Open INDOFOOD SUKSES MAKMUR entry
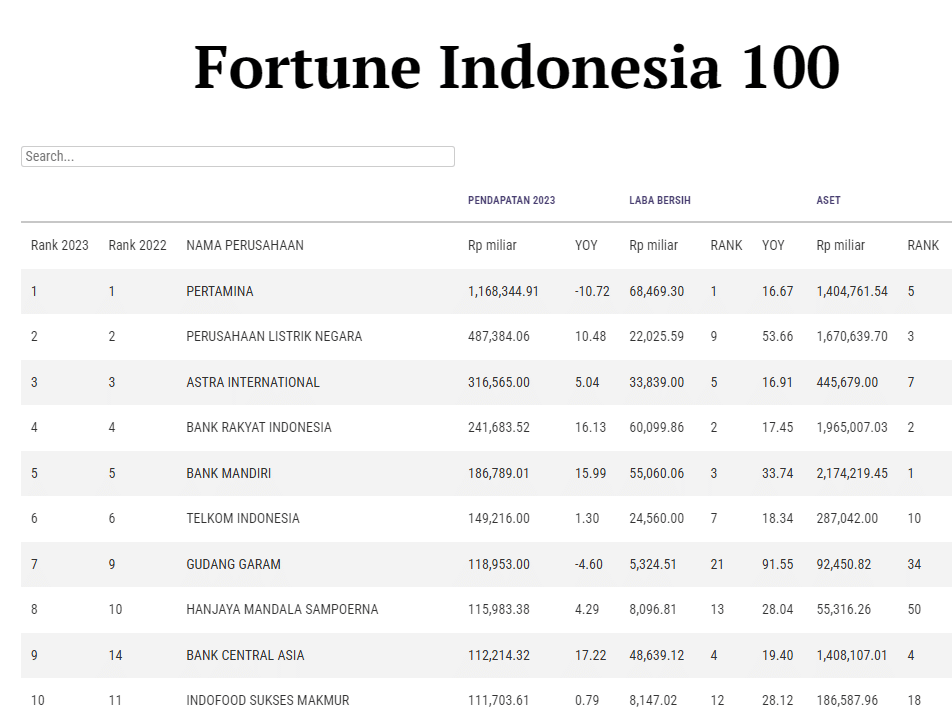Image resolution: width=952 pixels, height=714 pixels. pos(268,700)
